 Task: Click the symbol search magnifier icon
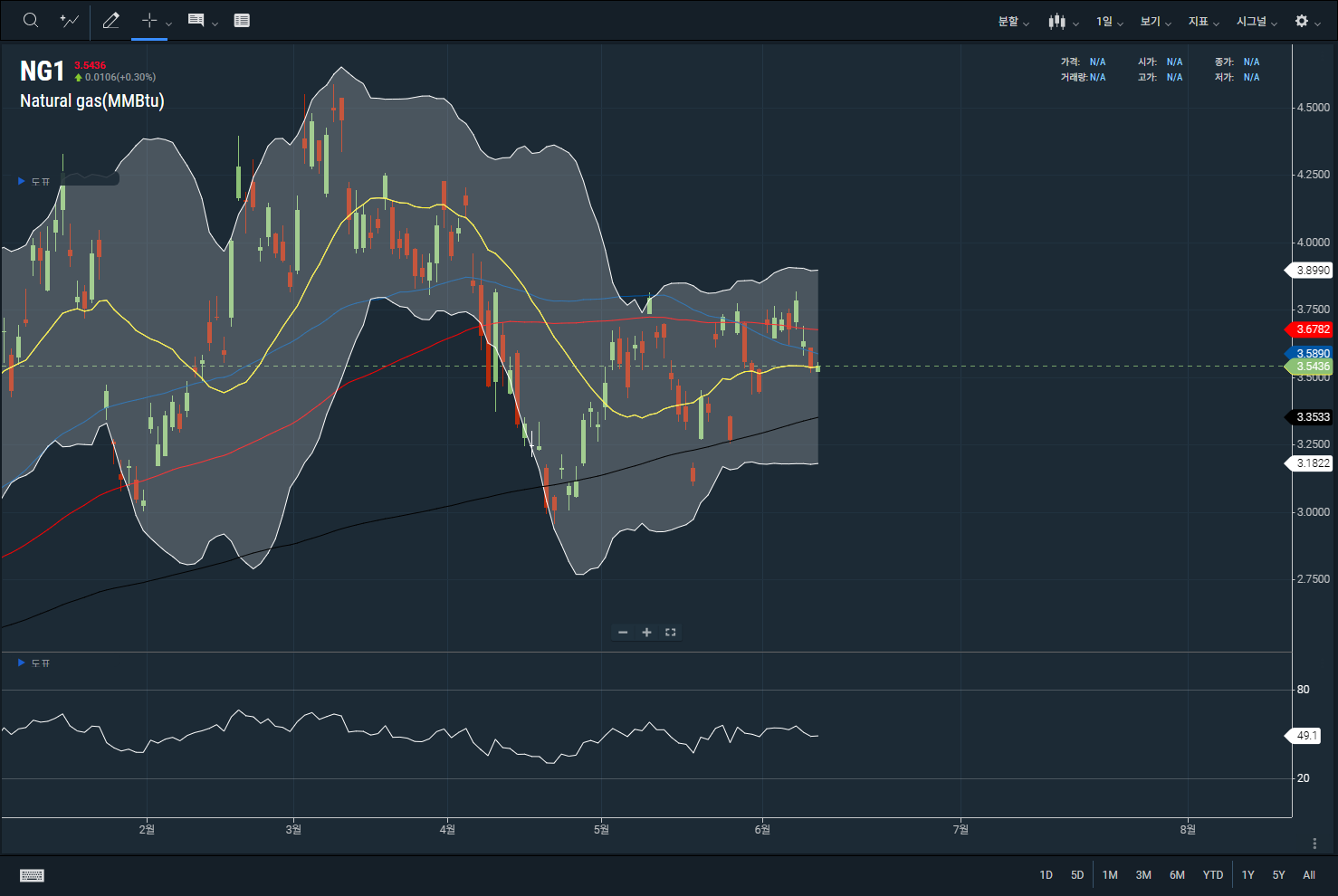pyautogui.click(x=31, y=21)
